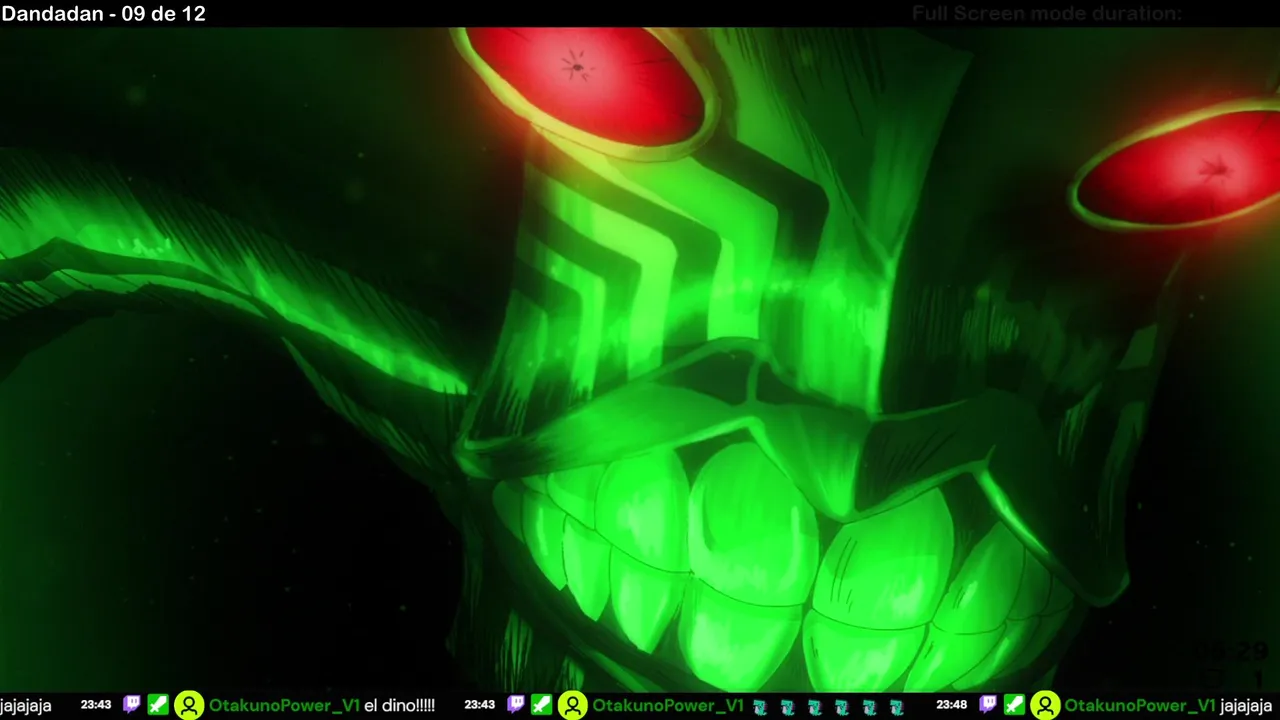Open the user avatar on the emote-only message
The height and width of the screenshot is (720, 1280).
pyautogui.click(x=573, y=705)
